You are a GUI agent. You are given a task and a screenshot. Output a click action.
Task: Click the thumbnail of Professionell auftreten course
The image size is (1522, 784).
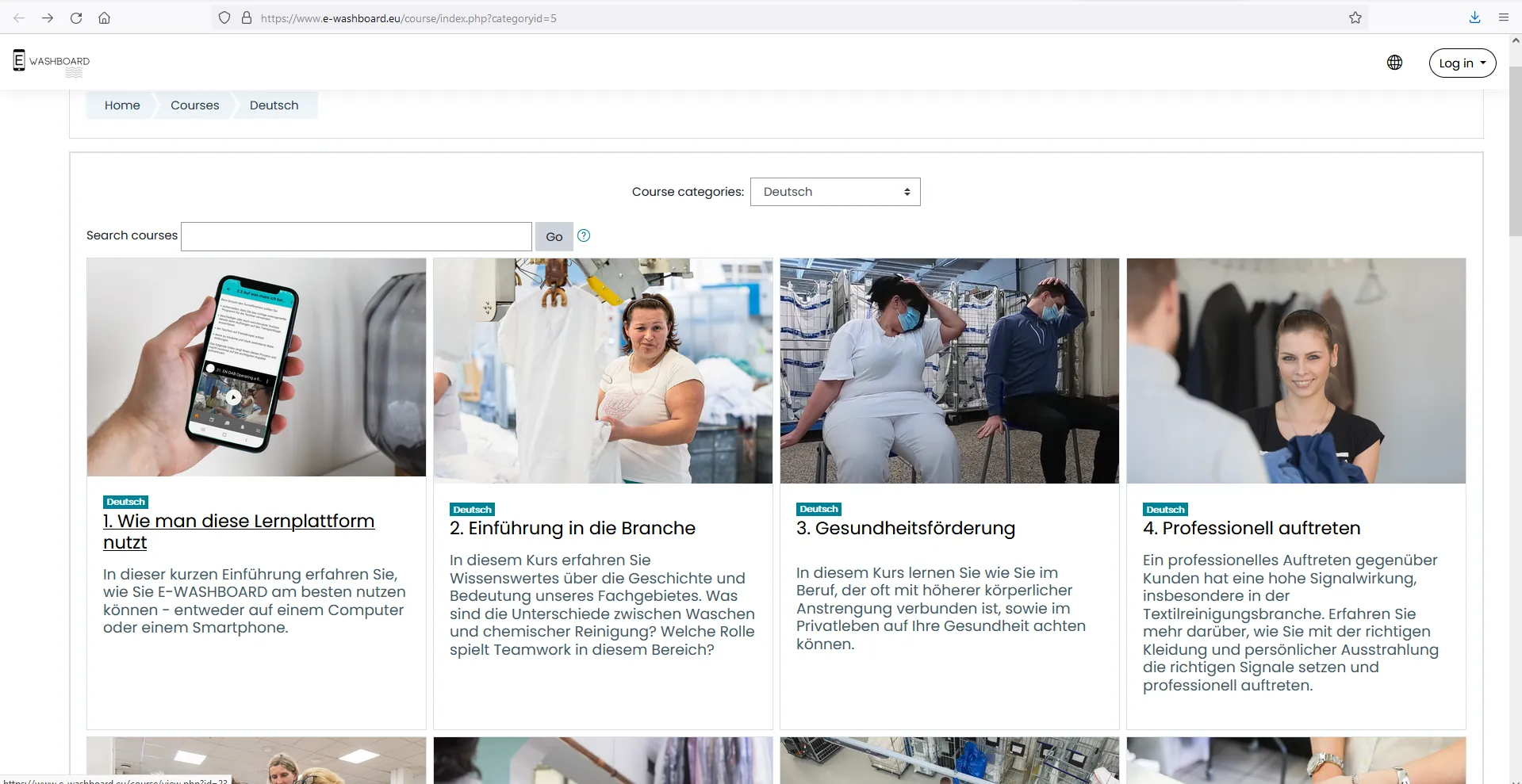click(1295, 370)
